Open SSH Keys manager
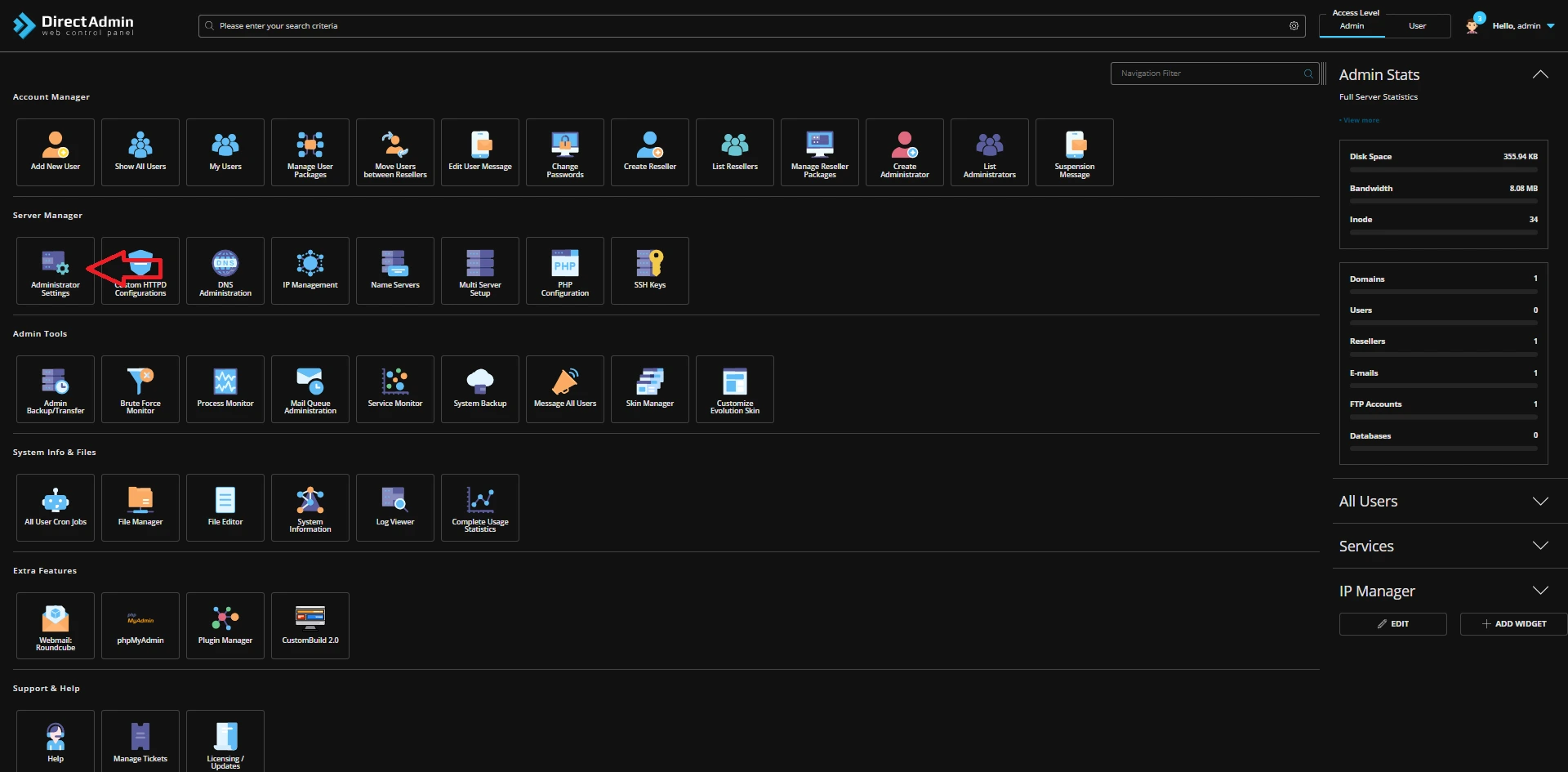The width and height of the screenshot is (1568, 772). [649, 270]
